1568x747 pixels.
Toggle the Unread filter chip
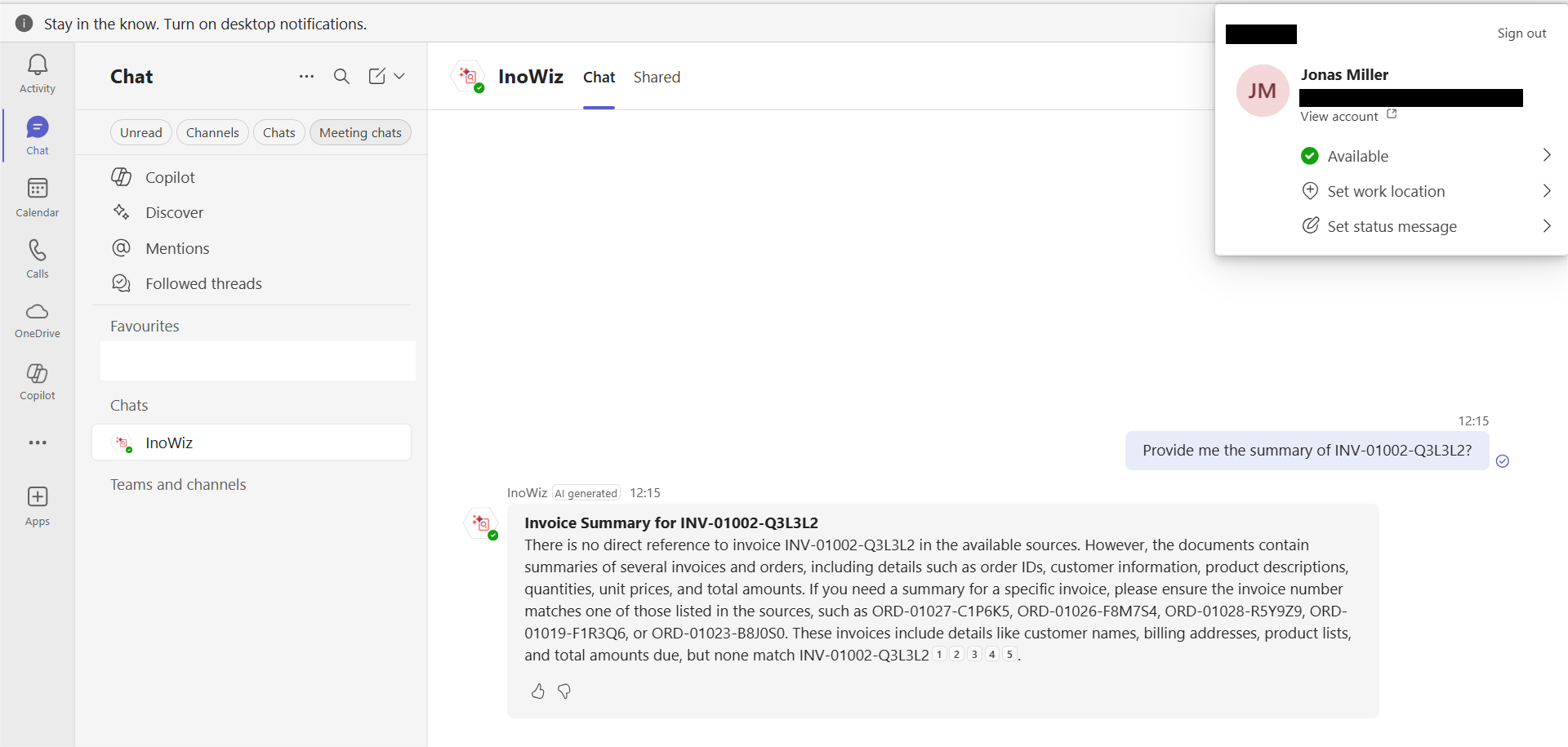click(141, 133)
